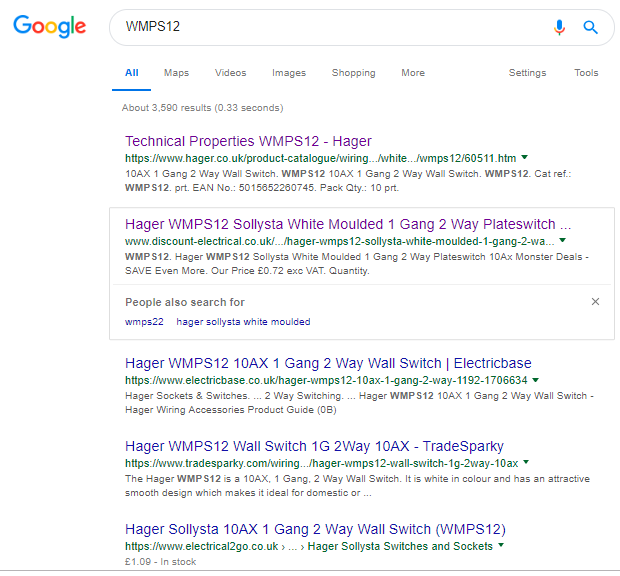Expand the electrical2go result URL dropdown arrow
Viewport: 620px width, 576px height.
pos(502,546)
